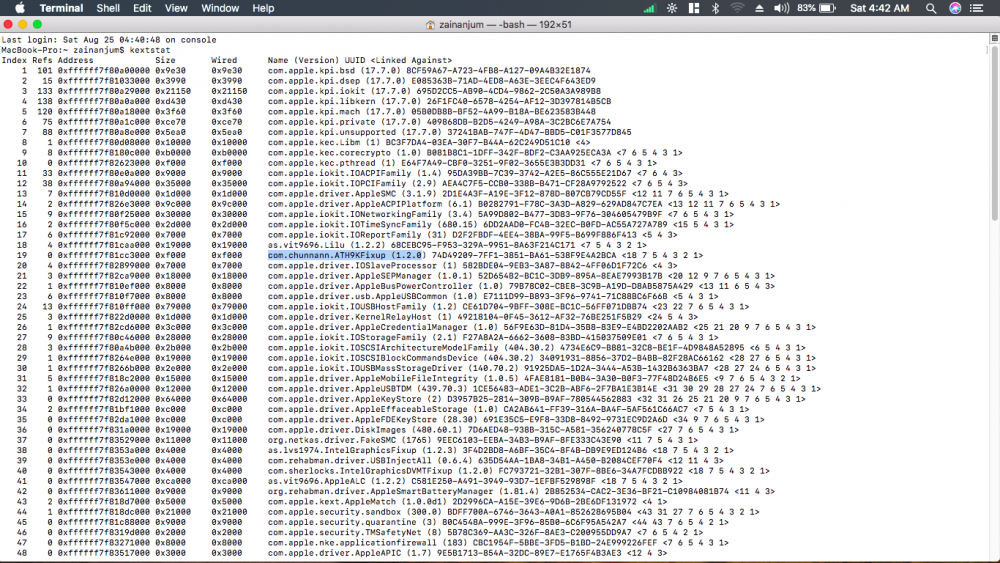Click com.apple.security.sandbox (300.0) entry
The image size is (1000, 563).
[x=513, y=511]
